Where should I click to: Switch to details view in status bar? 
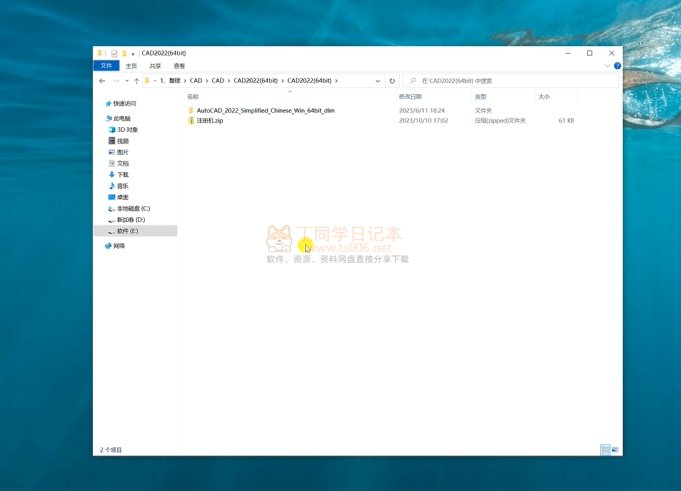click(604, 450)
